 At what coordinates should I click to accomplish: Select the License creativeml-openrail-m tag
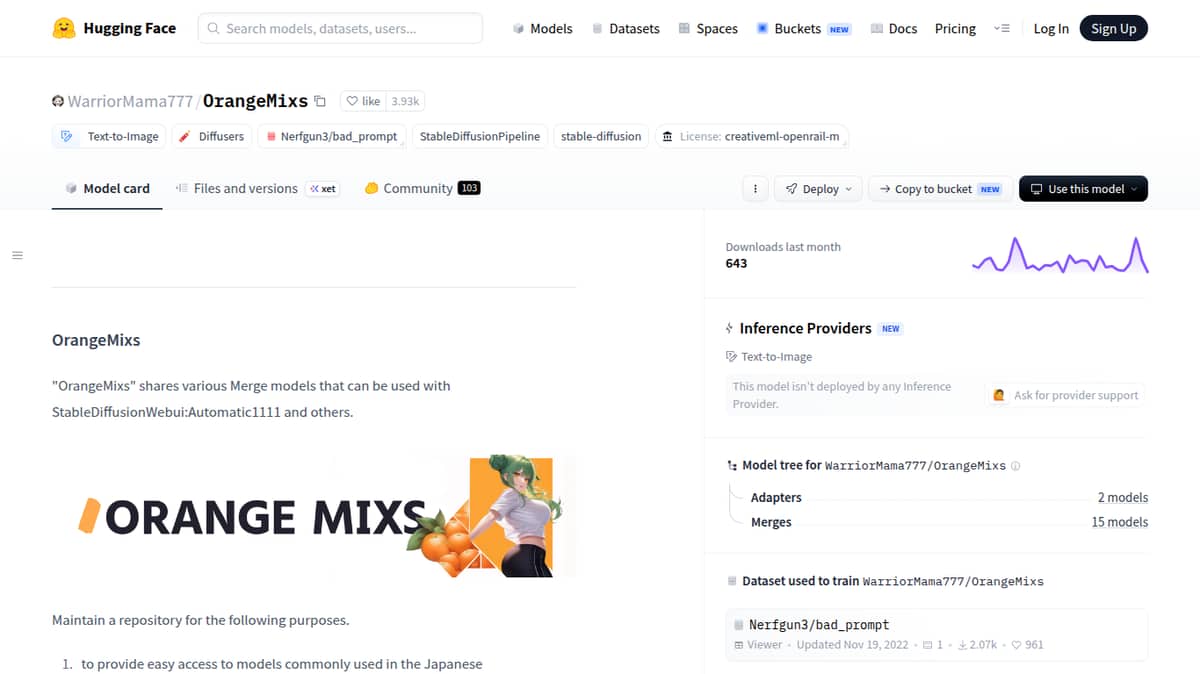coord(751,136)
